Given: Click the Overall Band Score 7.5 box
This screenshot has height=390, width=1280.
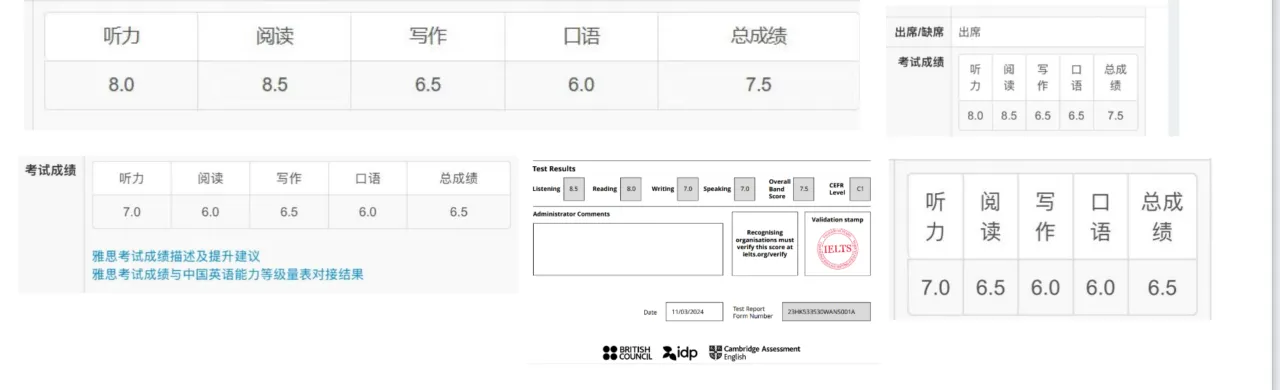Looking at the screenshot, I should pyautogui.click(x=805, y=188).
